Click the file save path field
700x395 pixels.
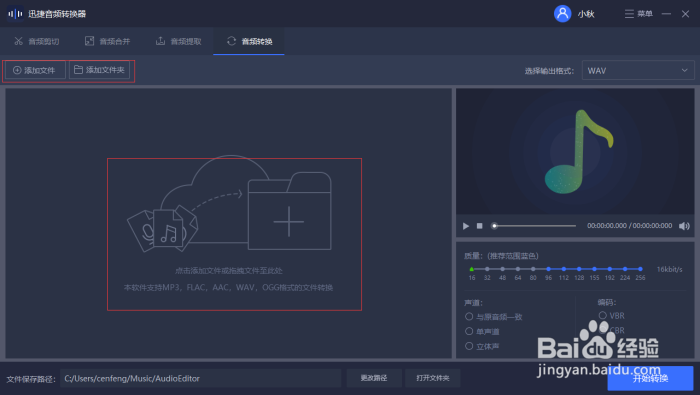click(x=200, y=378)
